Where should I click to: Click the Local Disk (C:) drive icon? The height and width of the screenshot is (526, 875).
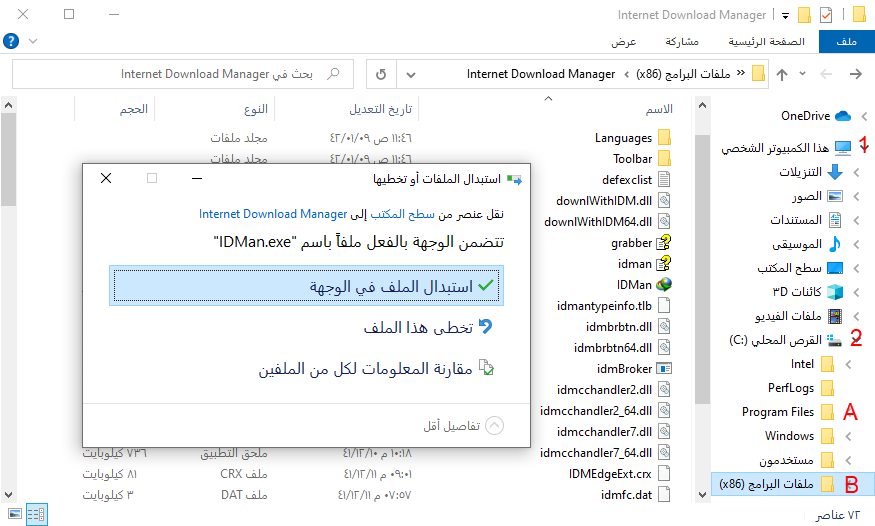tap(834, 340)
